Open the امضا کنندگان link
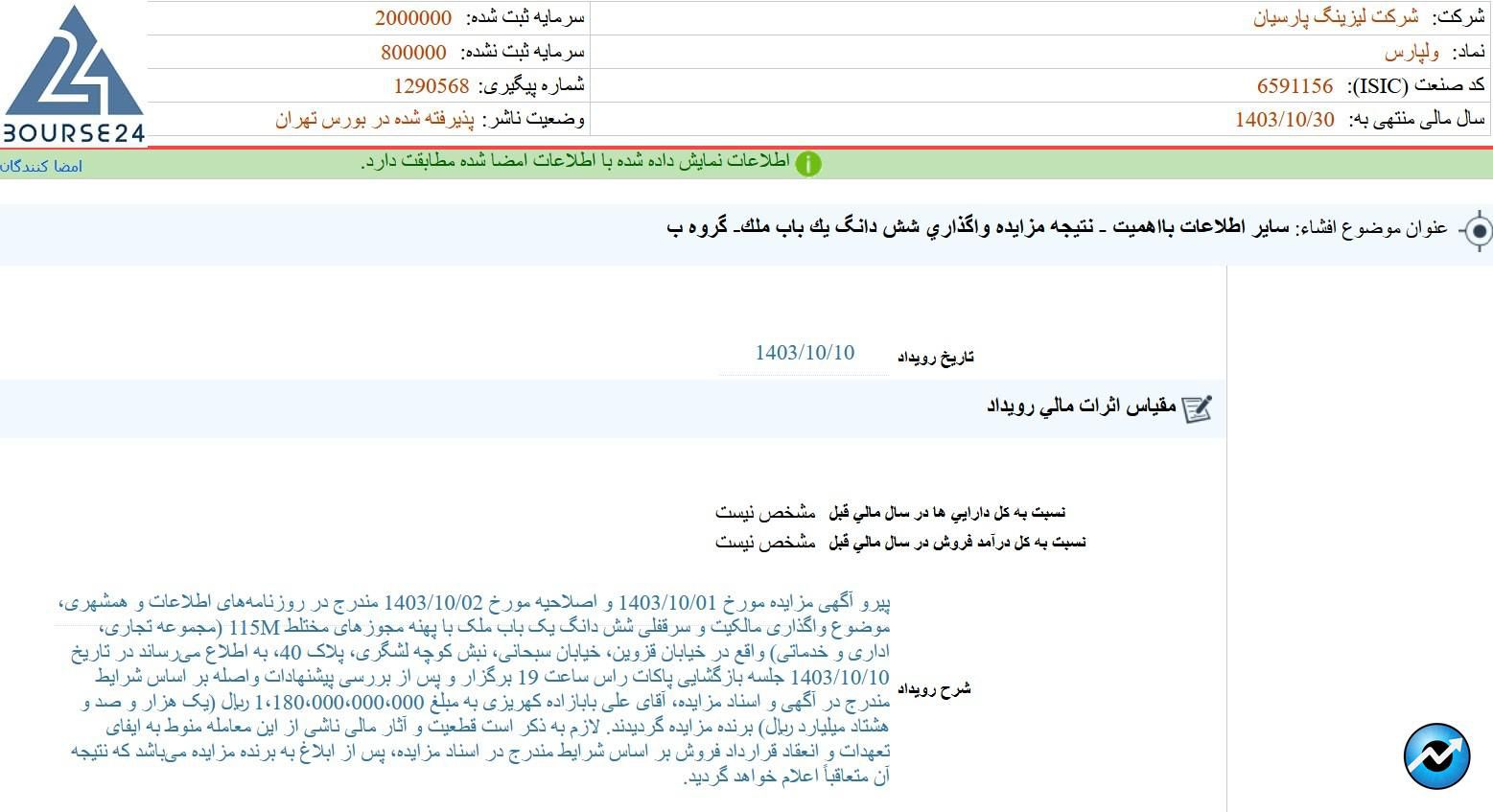Screen dimensions: 1493x812 (41, 167)
